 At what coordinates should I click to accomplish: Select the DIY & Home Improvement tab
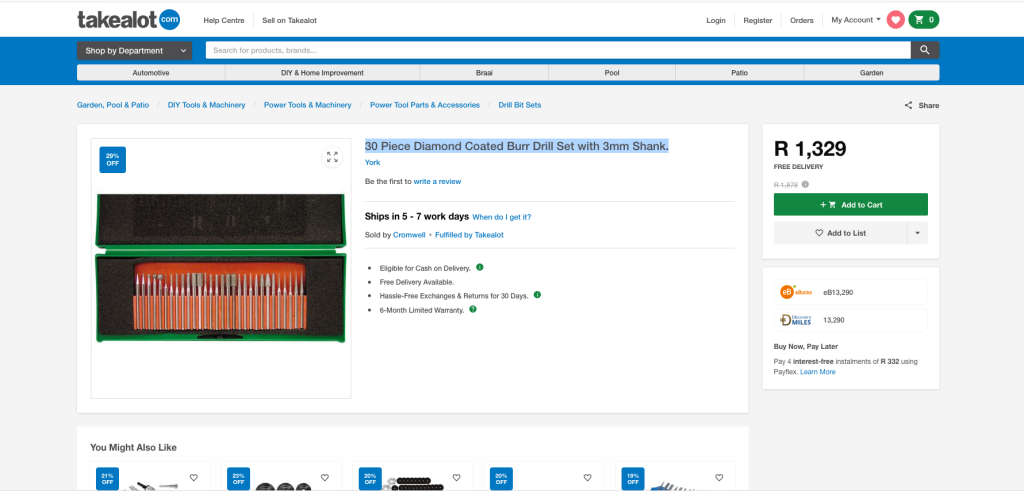pos(322,73)
